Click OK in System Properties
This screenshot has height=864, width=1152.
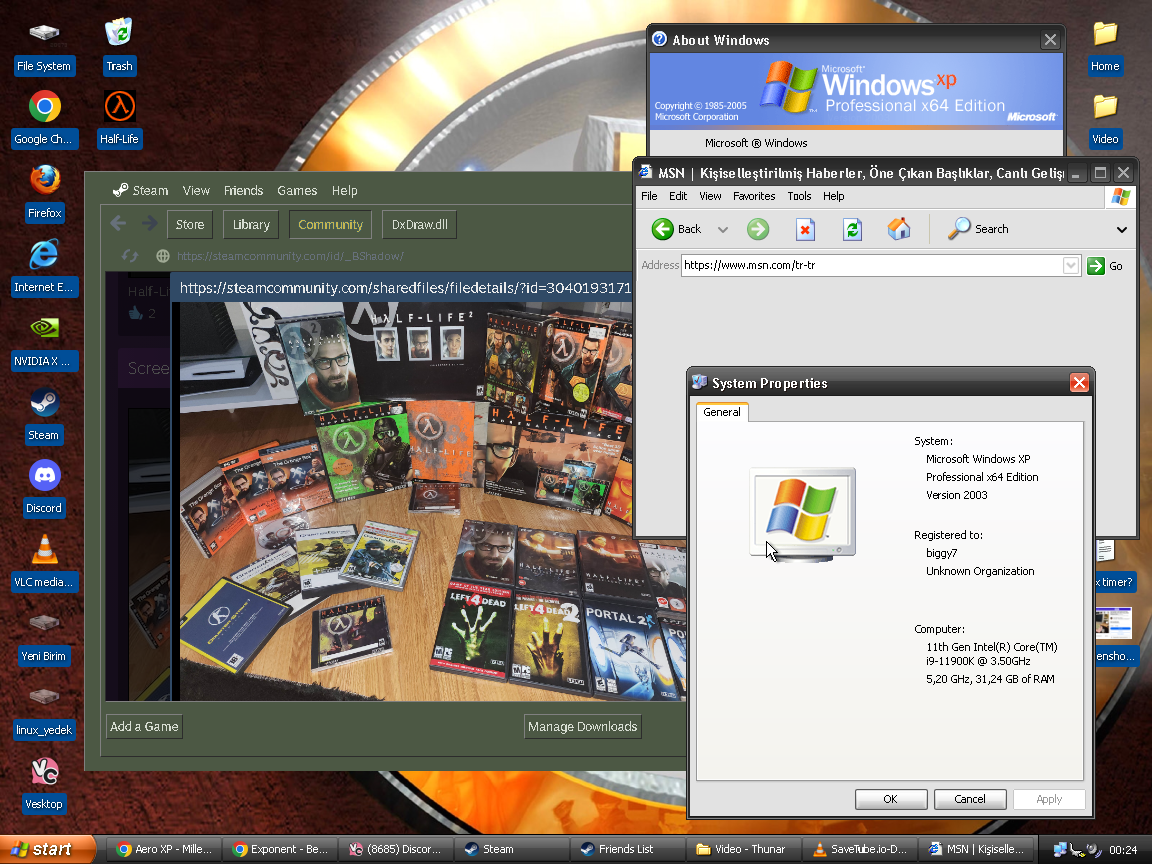[x=890, y=799]
